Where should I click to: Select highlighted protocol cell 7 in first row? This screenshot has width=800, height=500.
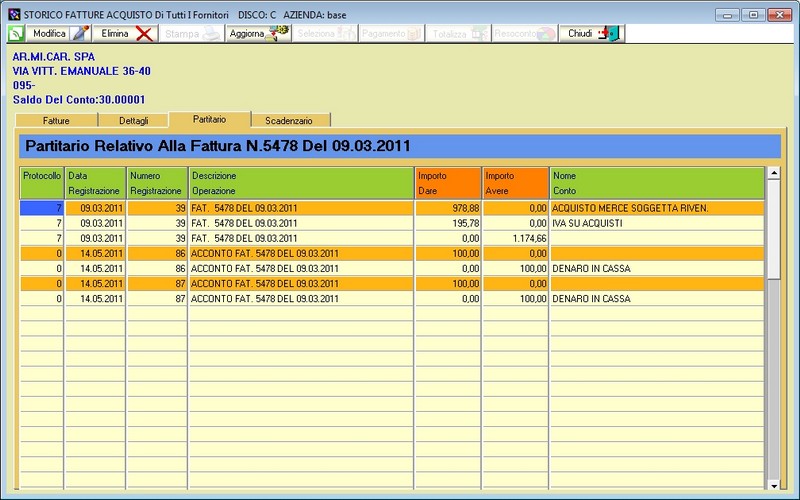coord(42,208)
